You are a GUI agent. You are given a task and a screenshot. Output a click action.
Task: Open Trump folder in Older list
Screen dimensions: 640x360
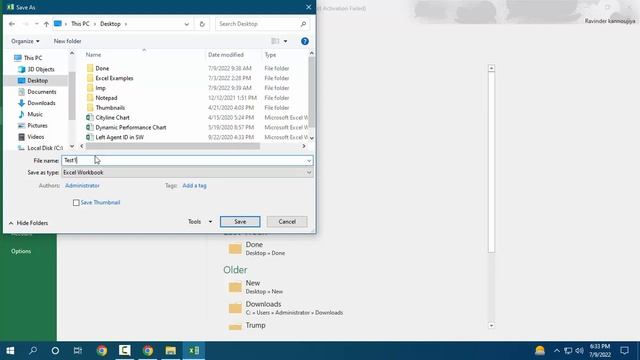(247, 326)
